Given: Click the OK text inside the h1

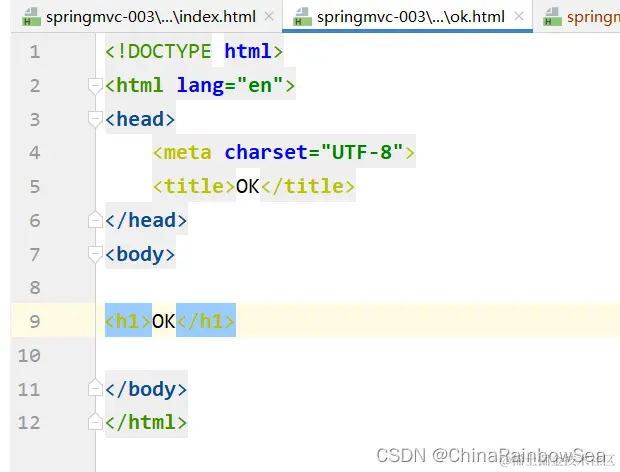Looking at the screenshot, I should pos(164,321).
